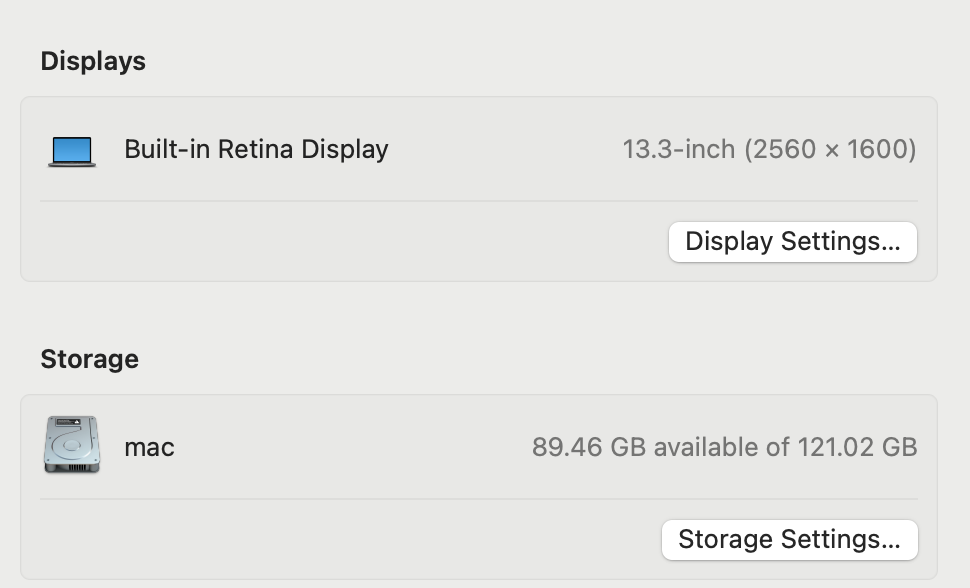Image resolution: width=970 pixels, height=588 pixels.
Task: Click the disk icon next to mac volume
Action: coord(71,444)
